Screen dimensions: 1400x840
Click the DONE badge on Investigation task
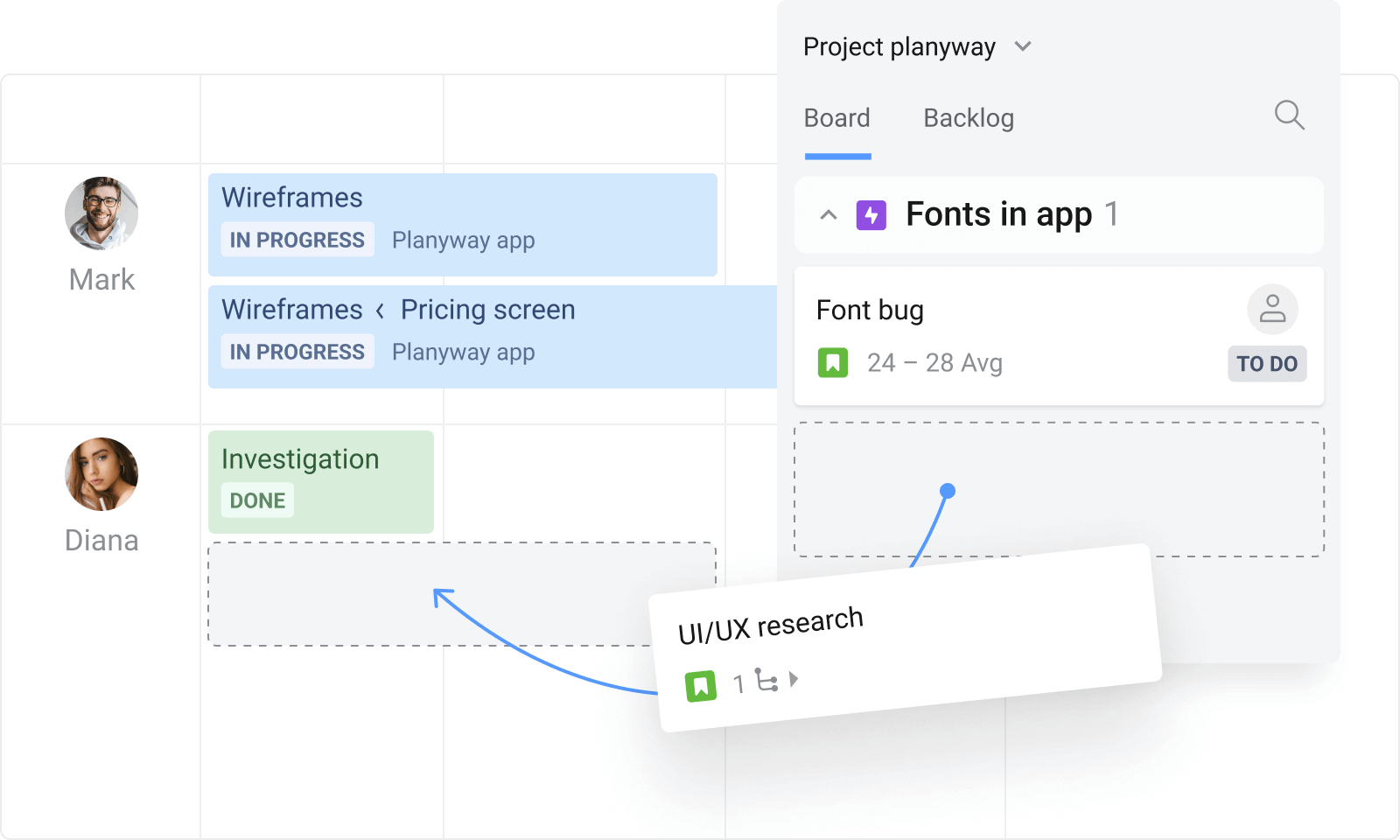tap(255, 500)
